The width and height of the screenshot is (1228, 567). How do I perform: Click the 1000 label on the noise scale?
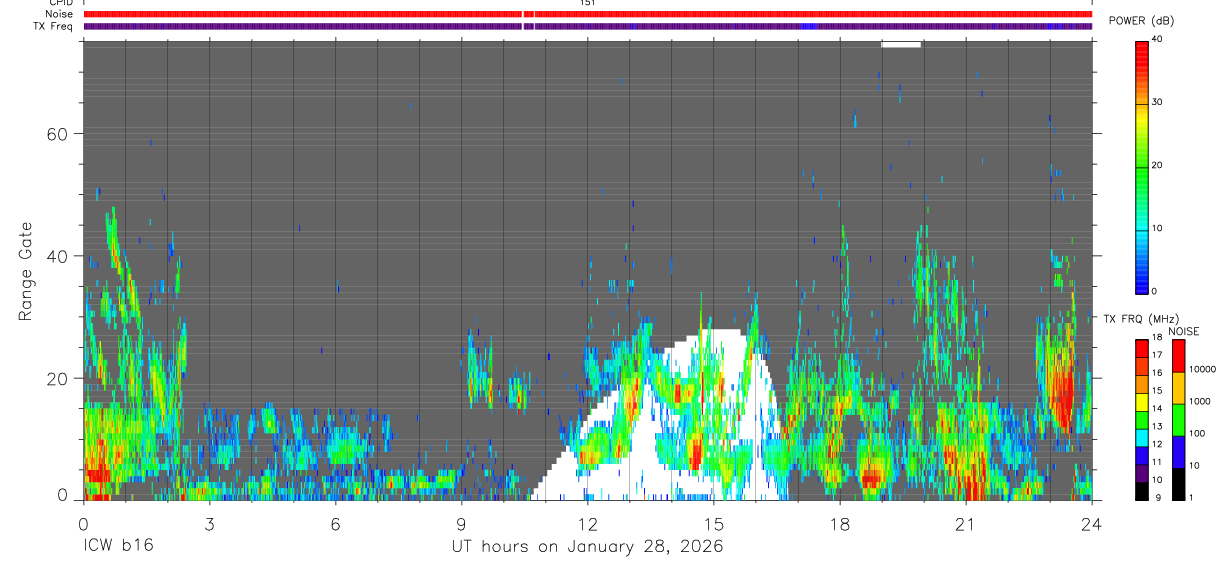pyautogui.click(x=1199, y=401)
